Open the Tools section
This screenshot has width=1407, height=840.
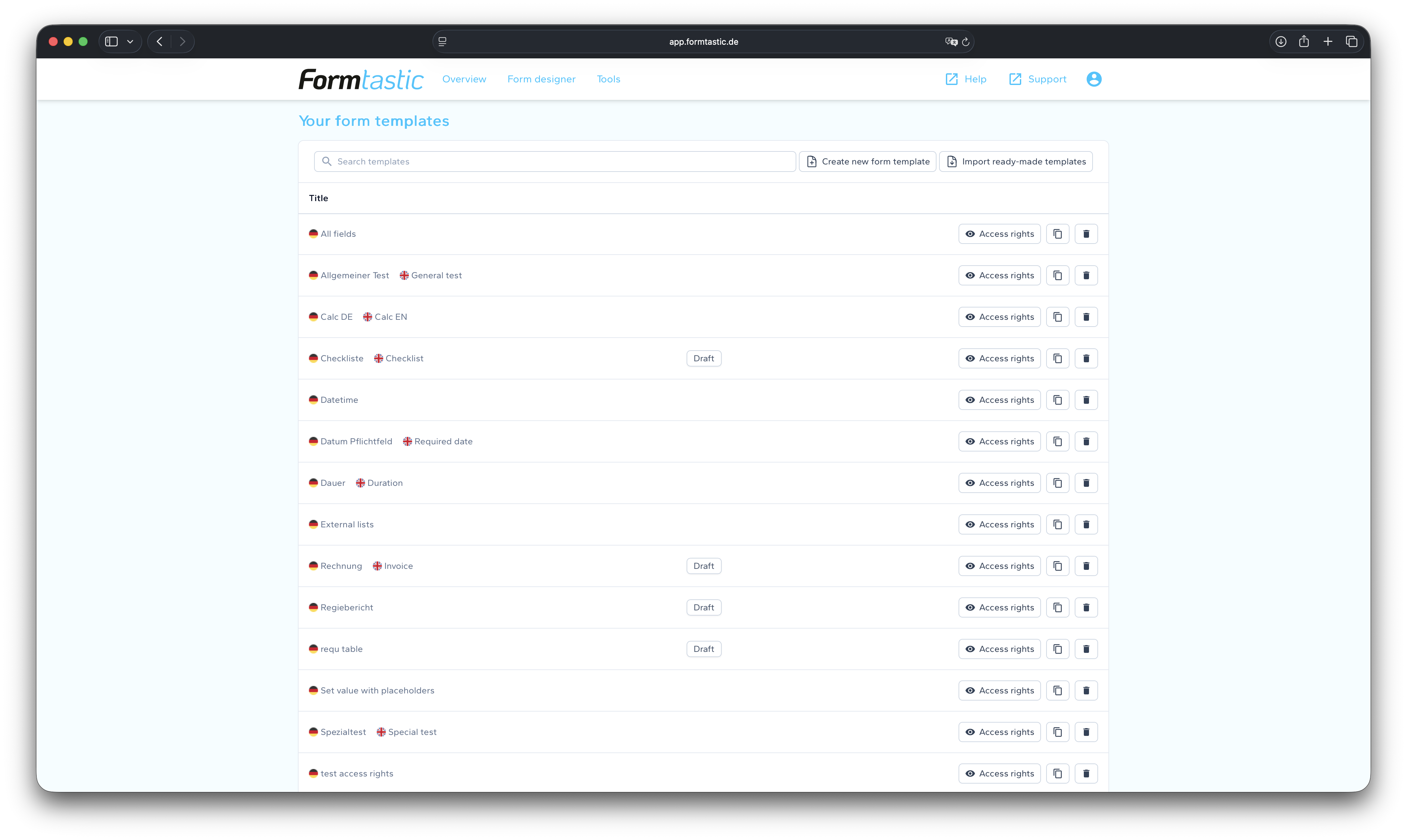pos(608,79)
